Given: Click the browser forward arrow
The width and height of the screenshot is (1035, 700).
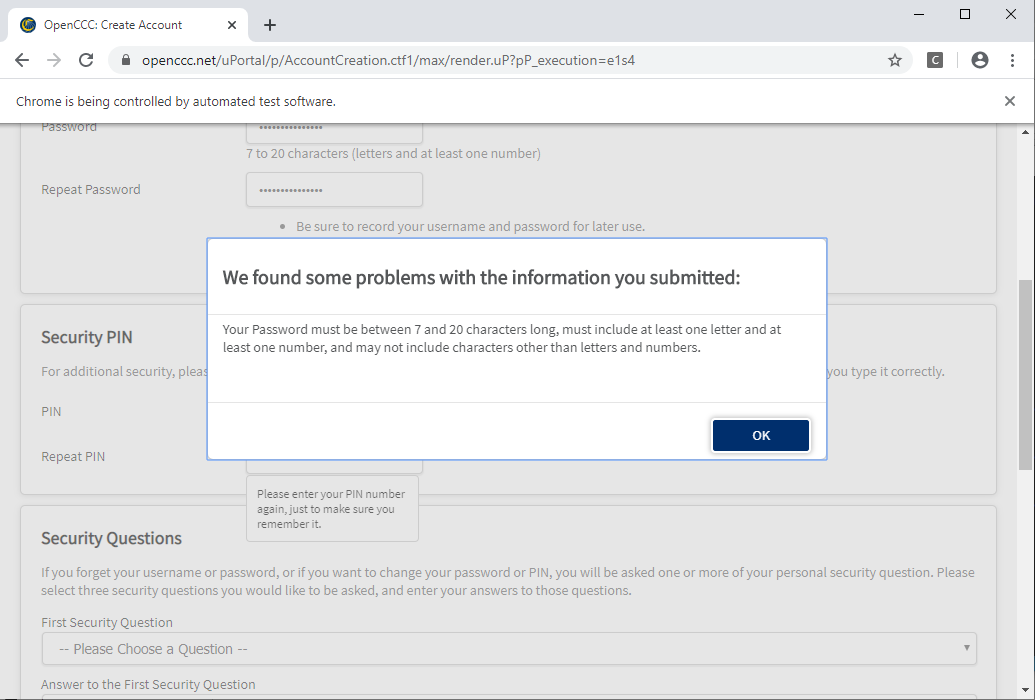Looking at the screenshot, I should (54, 60).
